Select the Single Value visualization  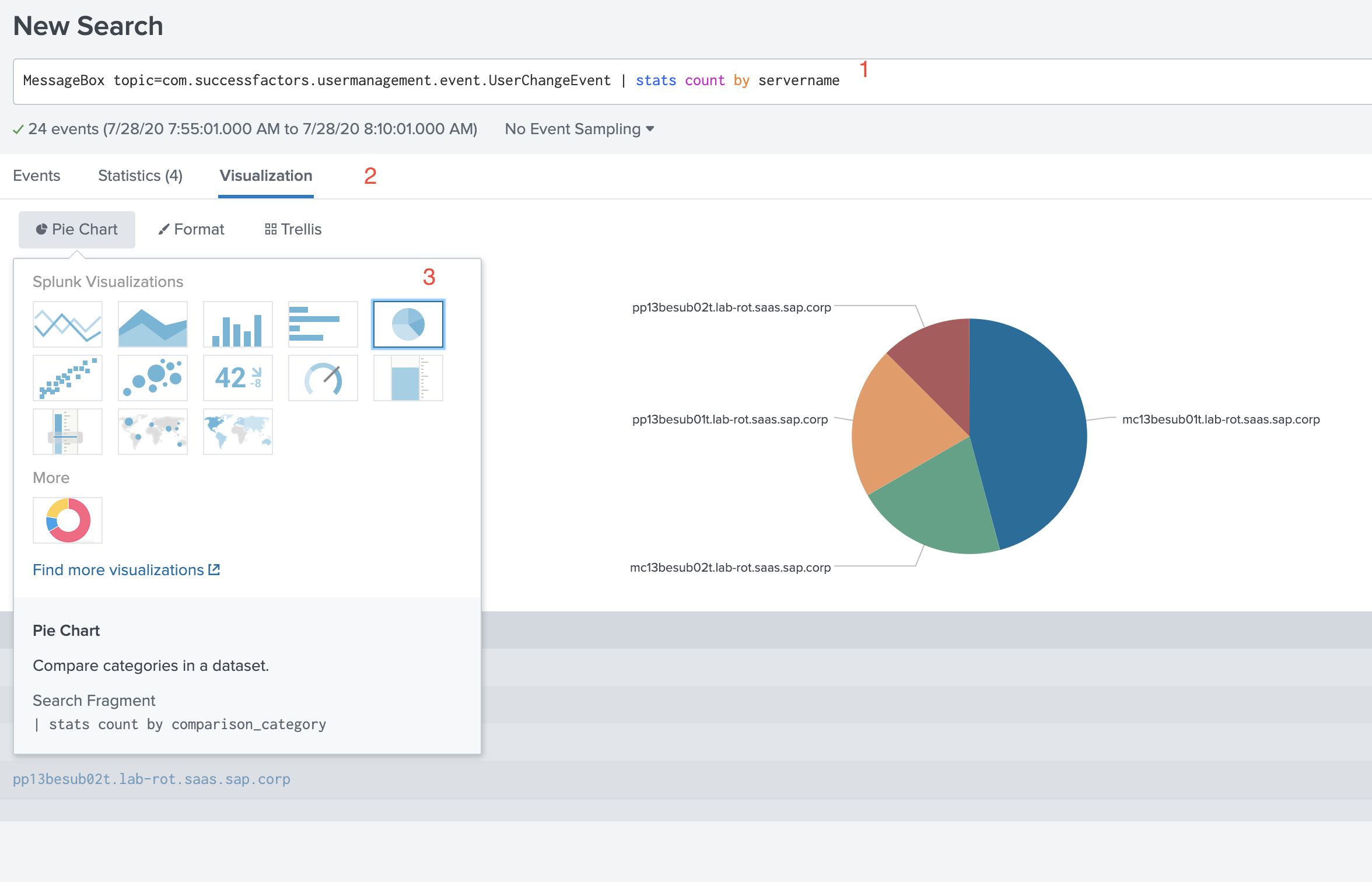point(238,378)
